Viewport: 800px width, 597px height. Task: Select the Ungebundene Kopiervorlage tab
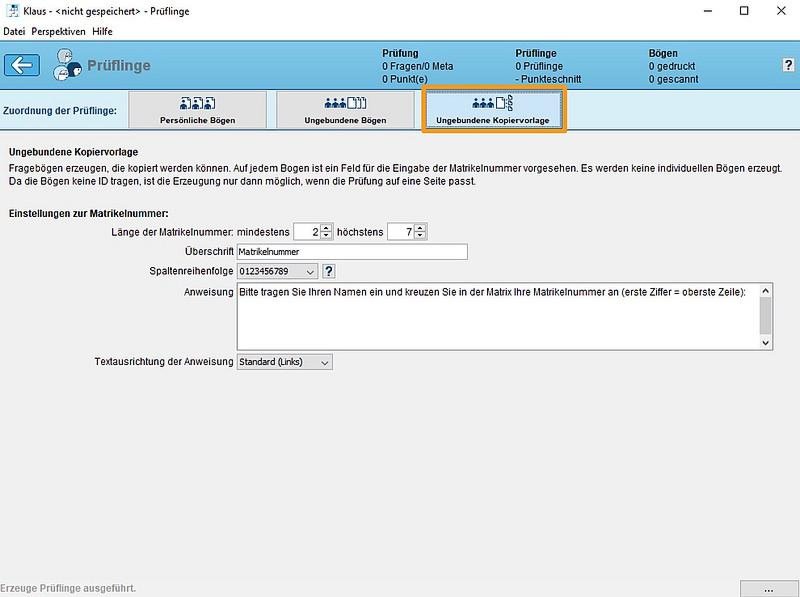(493, 110)
